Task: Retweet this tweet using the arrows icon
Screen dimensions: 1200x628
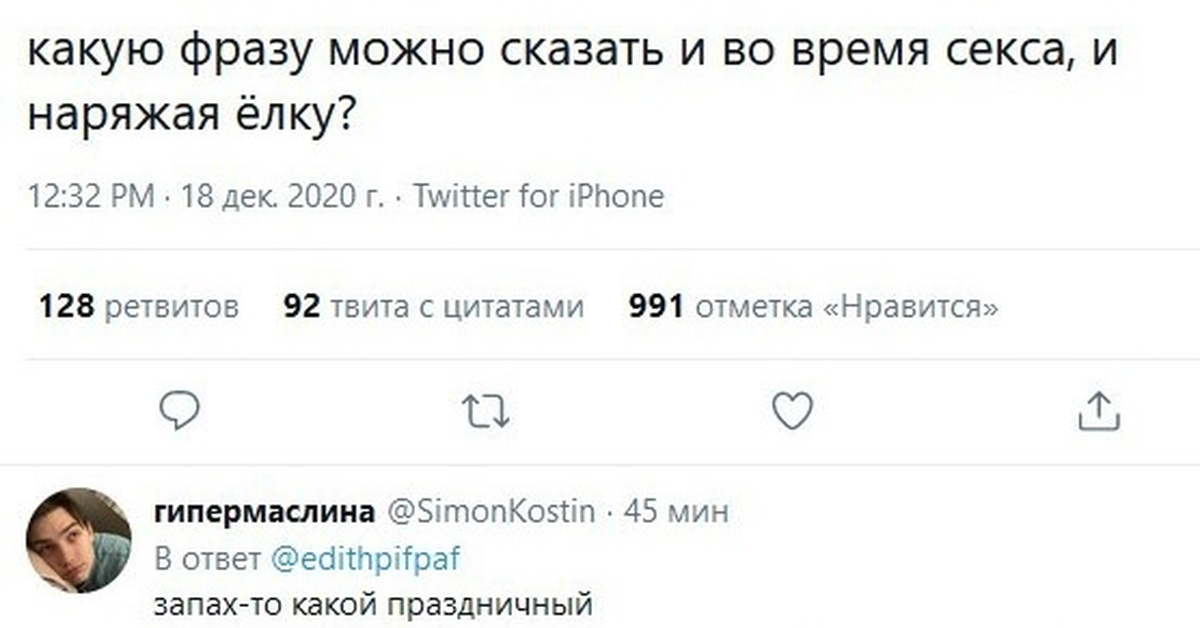Action: (486, 411)
